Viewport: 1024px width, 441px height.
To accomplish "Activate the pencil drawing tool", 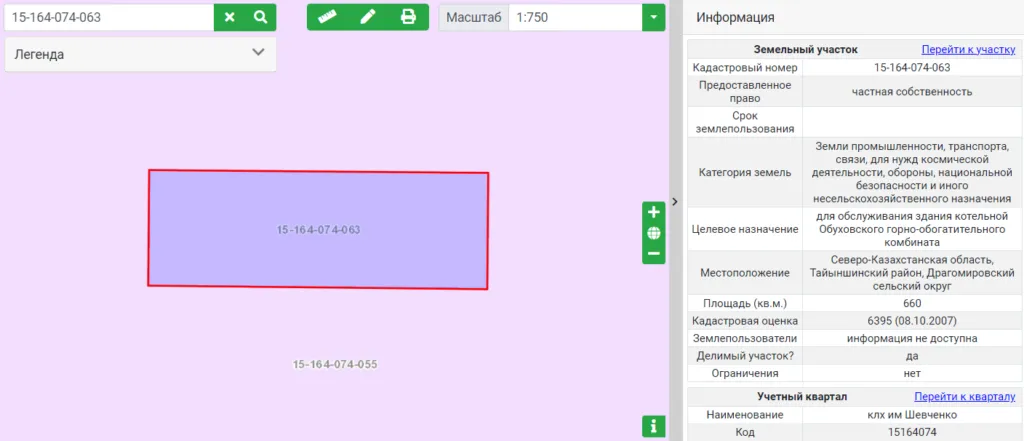I will click(367, 17).
